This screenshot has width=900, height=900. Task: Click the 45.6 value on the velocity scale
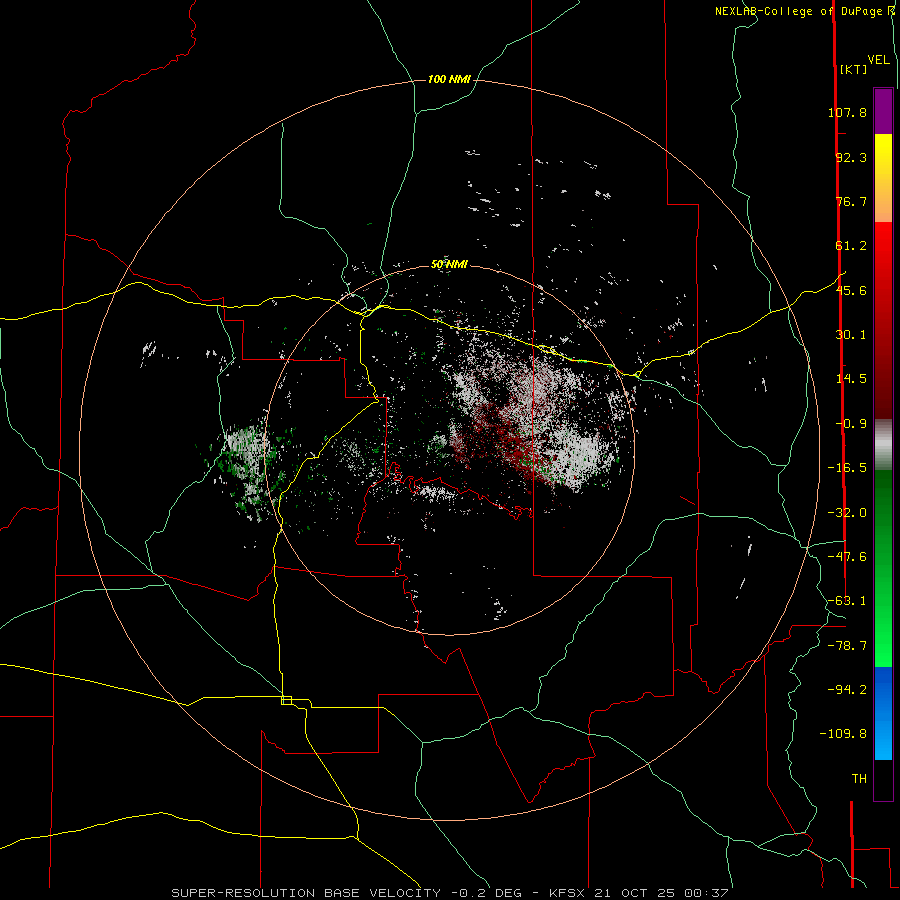(x=851, y=290)
